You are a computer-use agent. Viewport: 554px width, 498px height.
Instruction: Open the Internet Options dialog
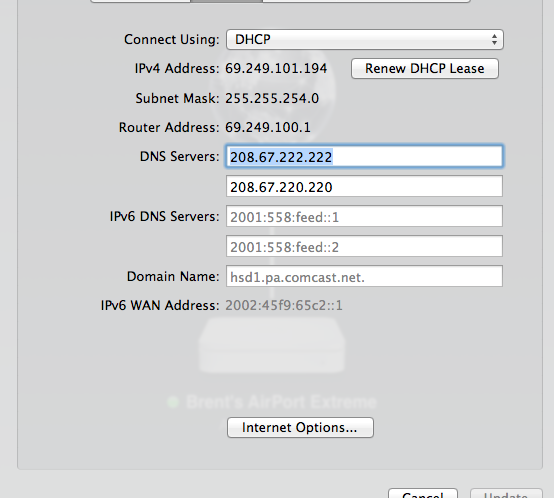300,427
